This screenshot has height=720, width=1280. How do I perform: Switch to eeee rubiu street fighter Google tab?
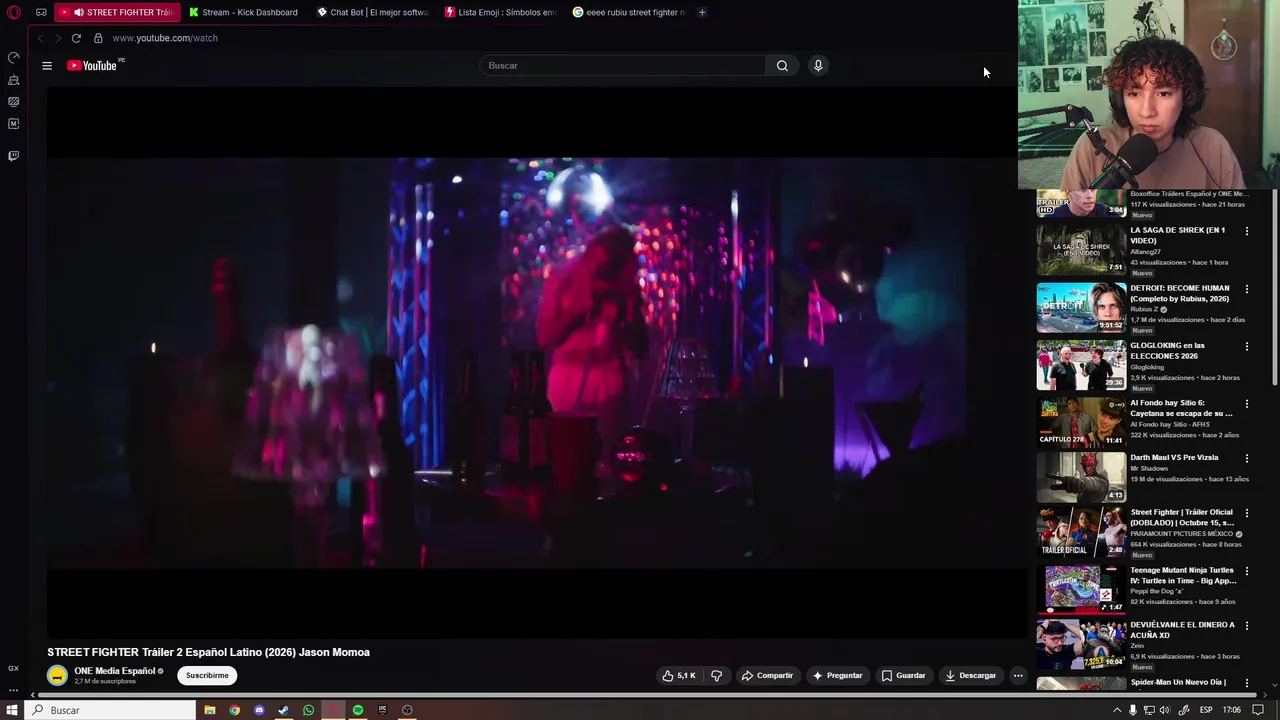[630, 12]
